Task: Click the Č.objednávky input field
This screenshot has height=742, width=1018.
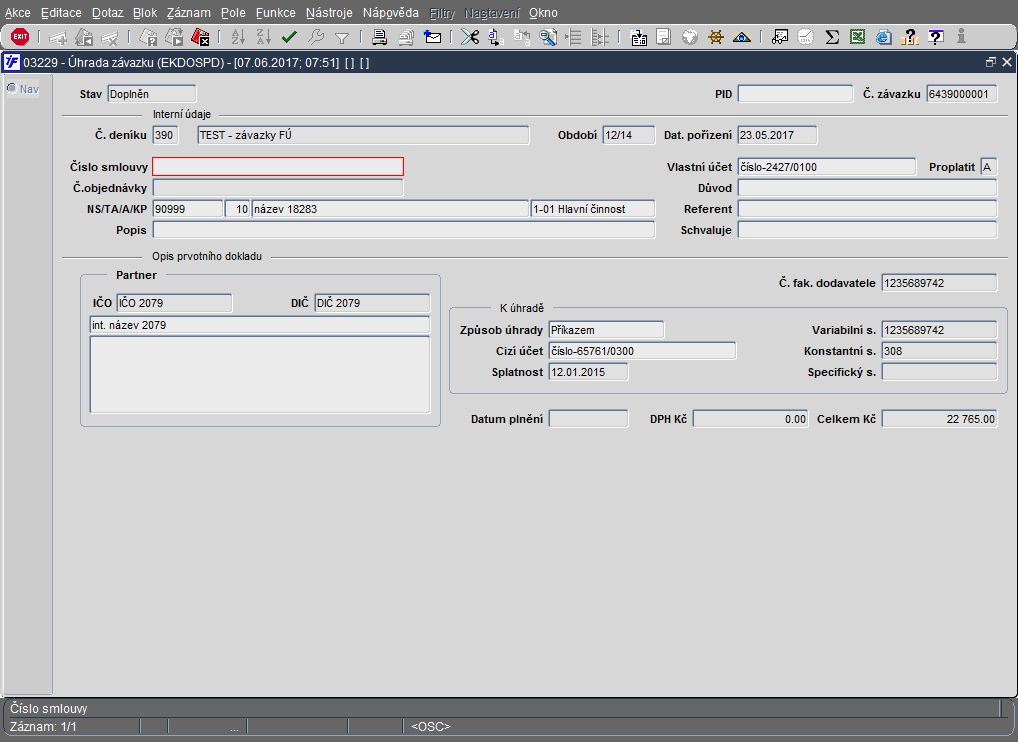Action: pos(278,188)
